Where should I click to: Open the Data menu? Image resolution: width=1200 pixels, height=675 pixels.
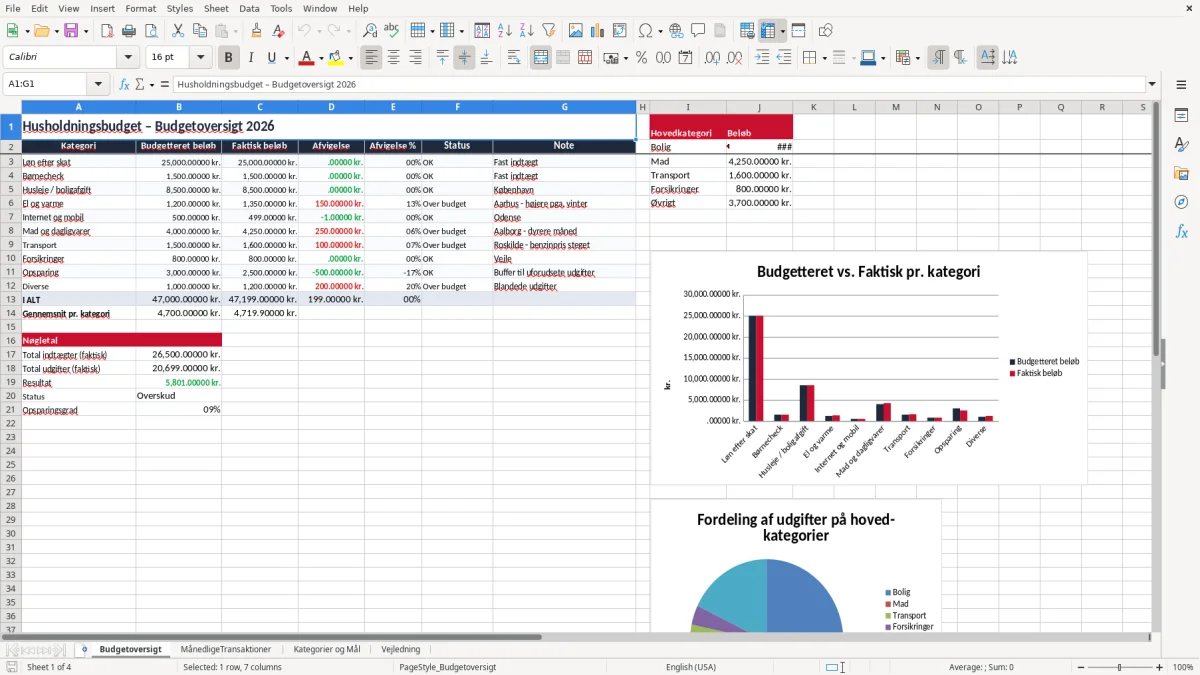(249, 8)
